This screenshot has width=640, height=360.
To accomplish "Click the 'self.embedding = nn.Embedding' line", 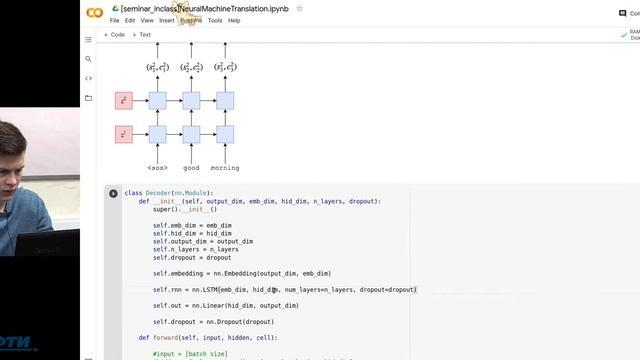I will 242,273.
